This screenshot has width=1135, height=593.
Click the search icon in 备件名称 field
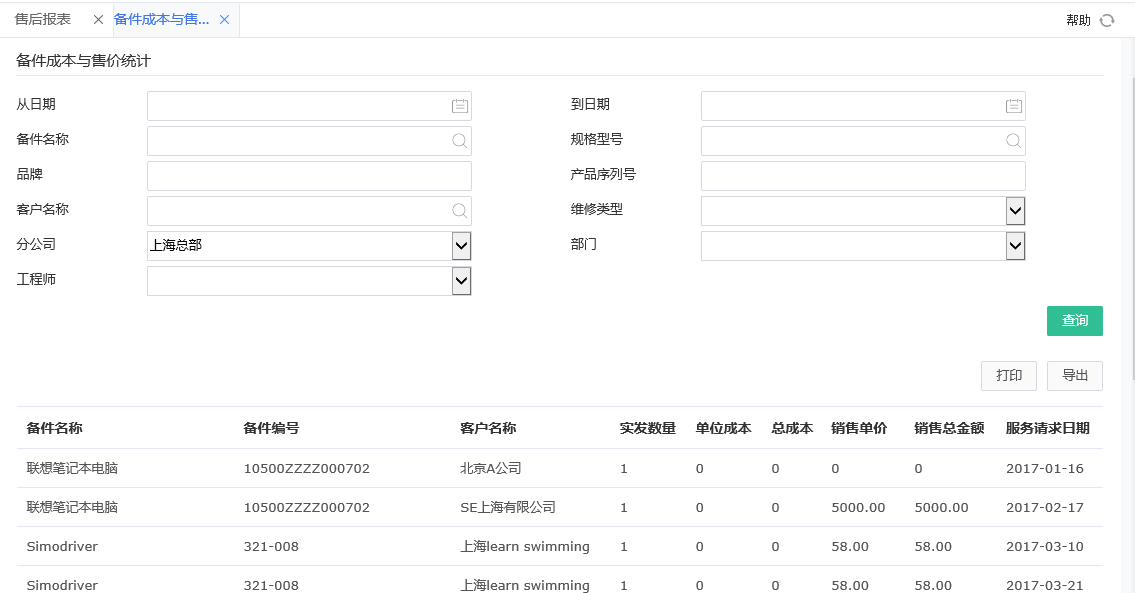(x=458, y=140)
